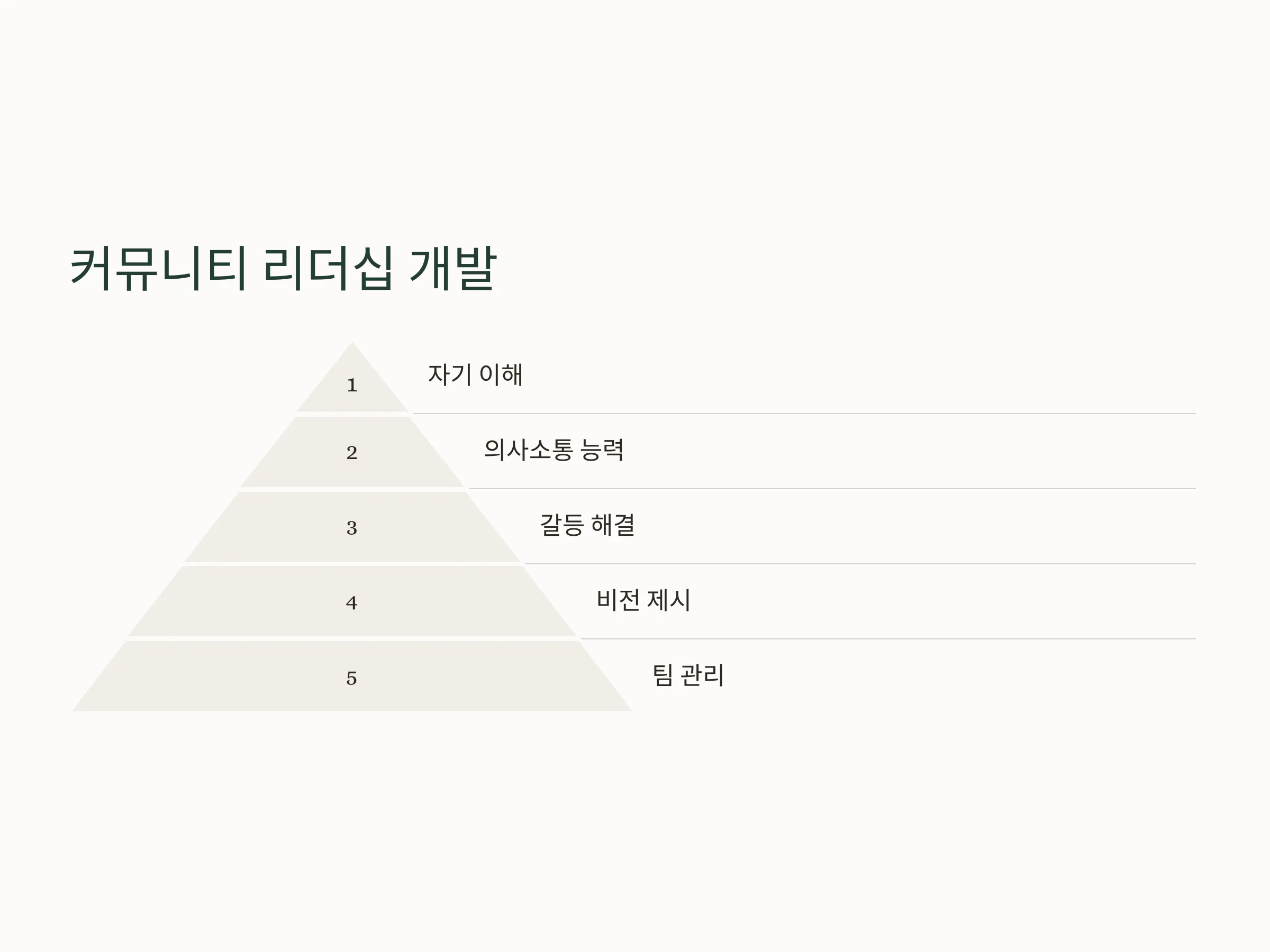Select the pyramid tier numbered 2
Image resolution: width=1270 pixels, height=952 pixels.
(x=352, y=452)
